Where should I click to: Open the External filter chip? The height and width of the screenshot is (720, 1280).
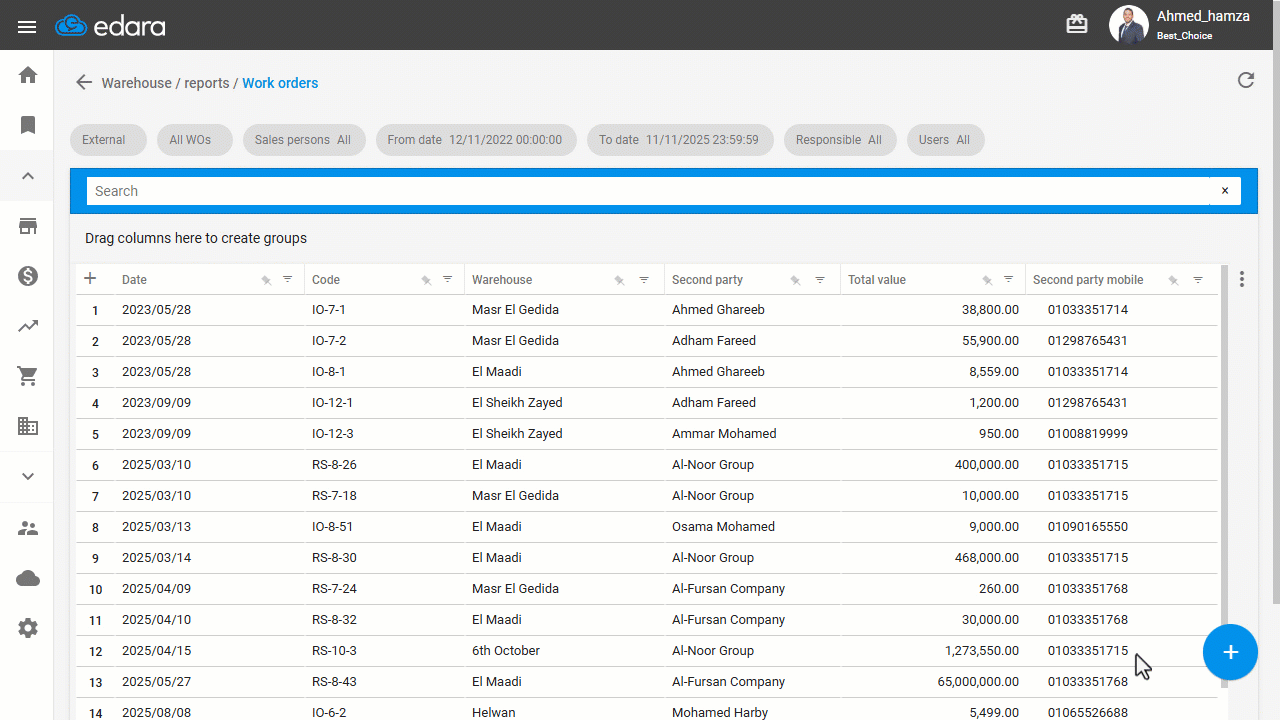[x=108, y=140]
